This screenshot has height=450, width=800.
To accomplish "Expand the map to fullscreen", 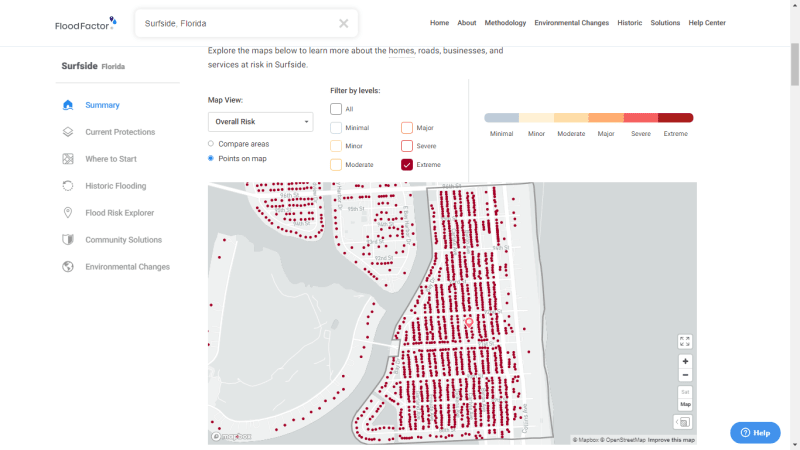I will pos(685,341).
